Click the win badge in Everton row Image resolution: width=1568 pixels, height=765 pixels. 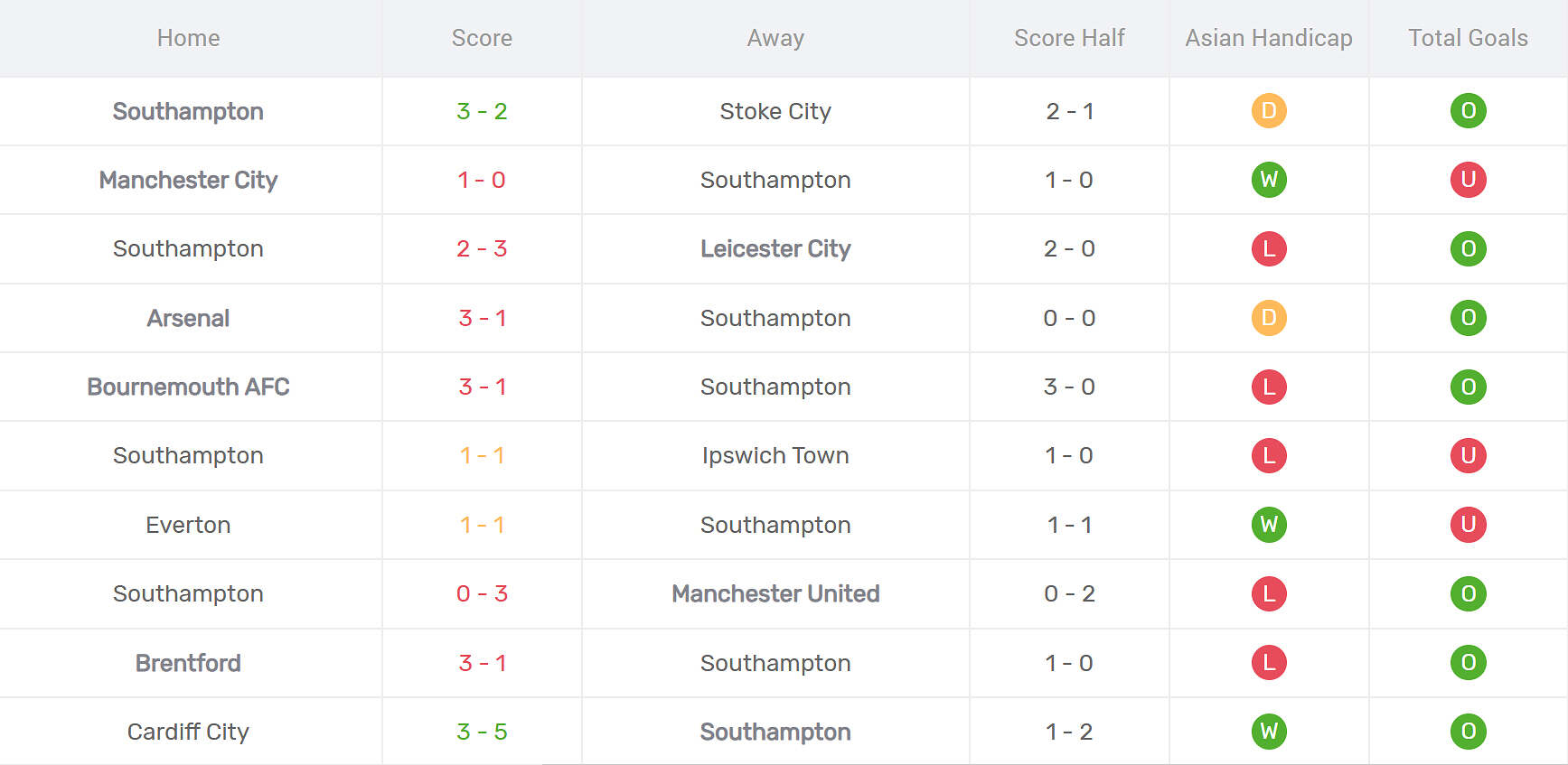click(x=1269, y=525)
